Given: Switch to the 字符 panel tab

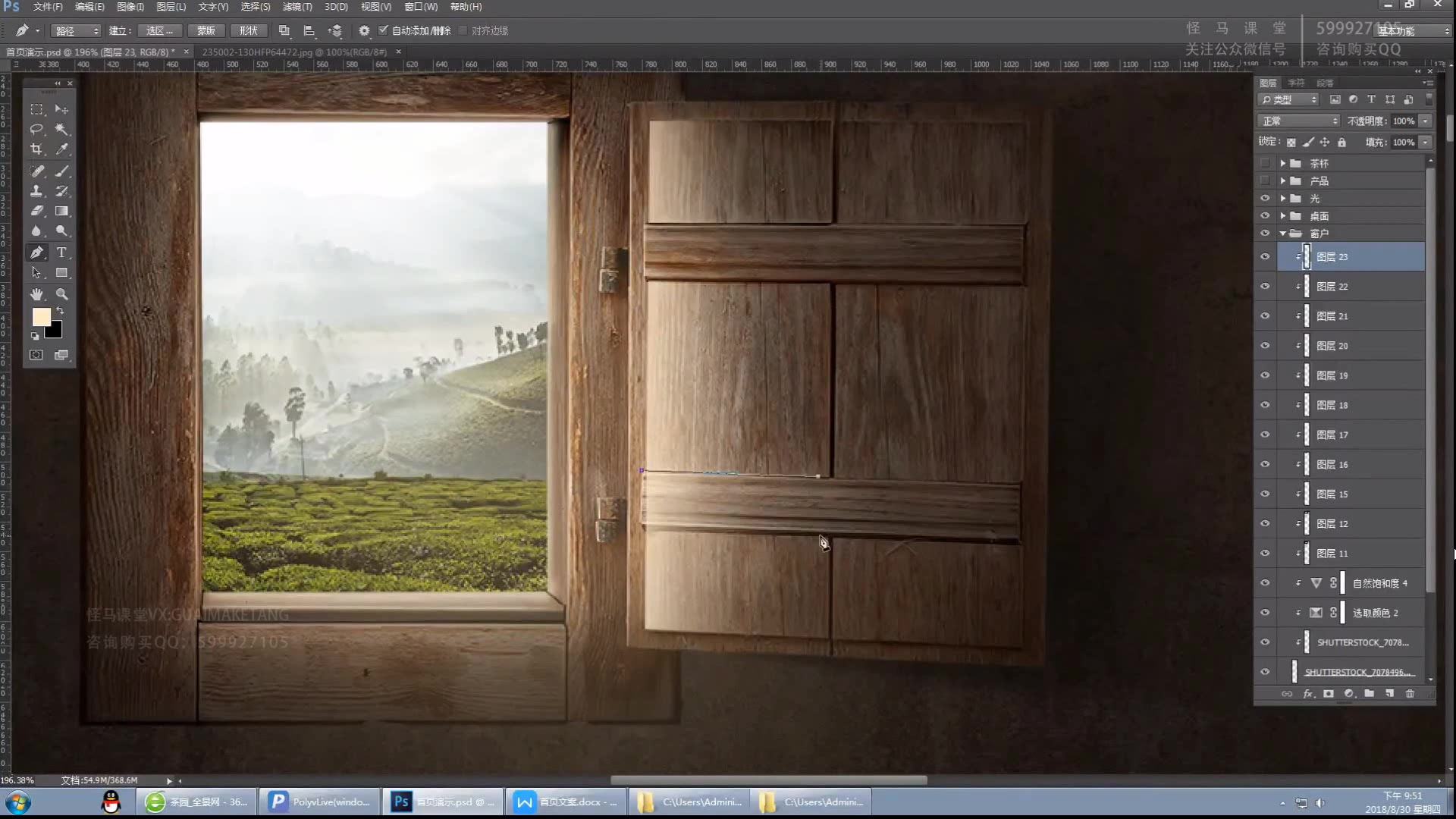Looking at the screenshot, I should click(1297, 83).
